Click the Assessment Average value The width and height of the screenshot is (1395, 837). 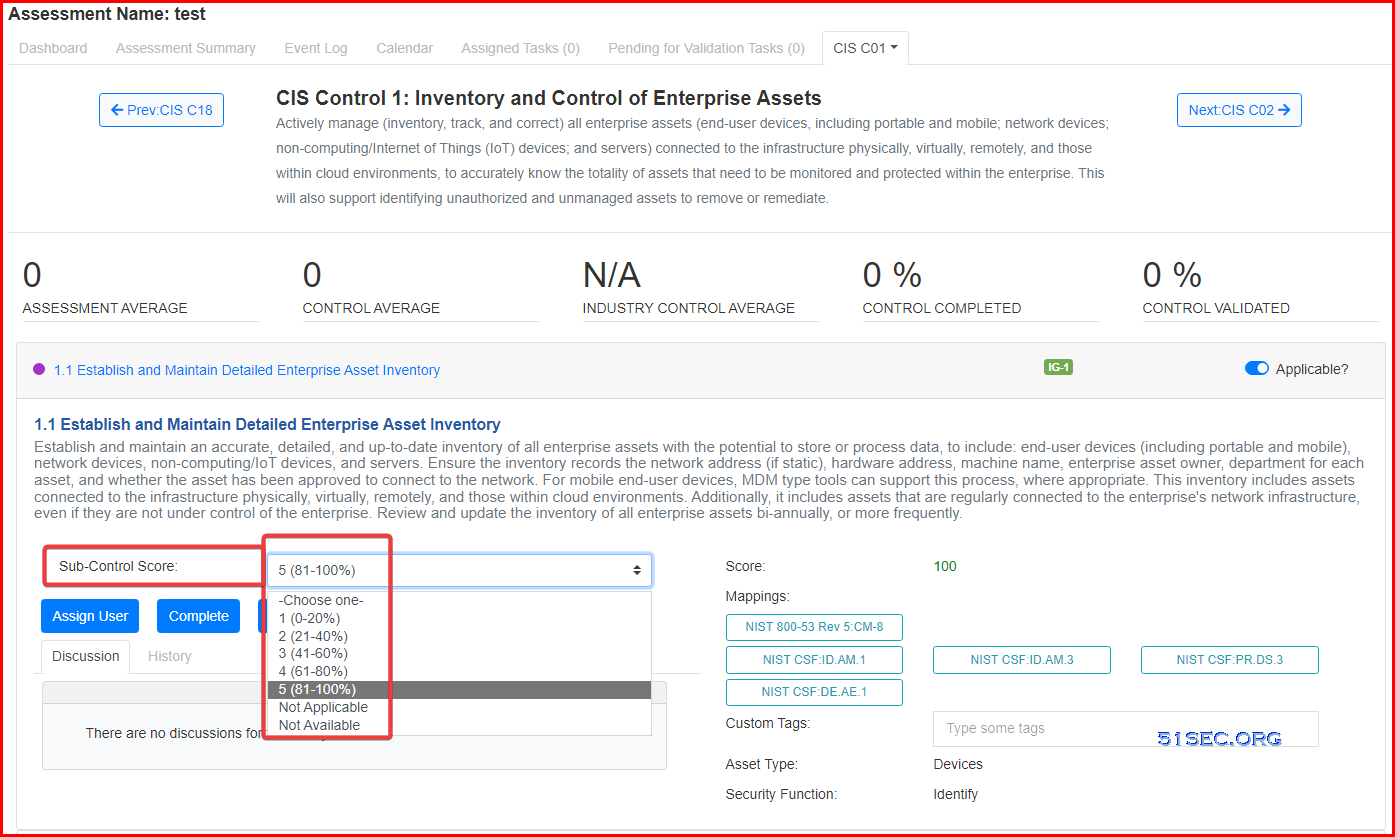click(x=32, y=275)
